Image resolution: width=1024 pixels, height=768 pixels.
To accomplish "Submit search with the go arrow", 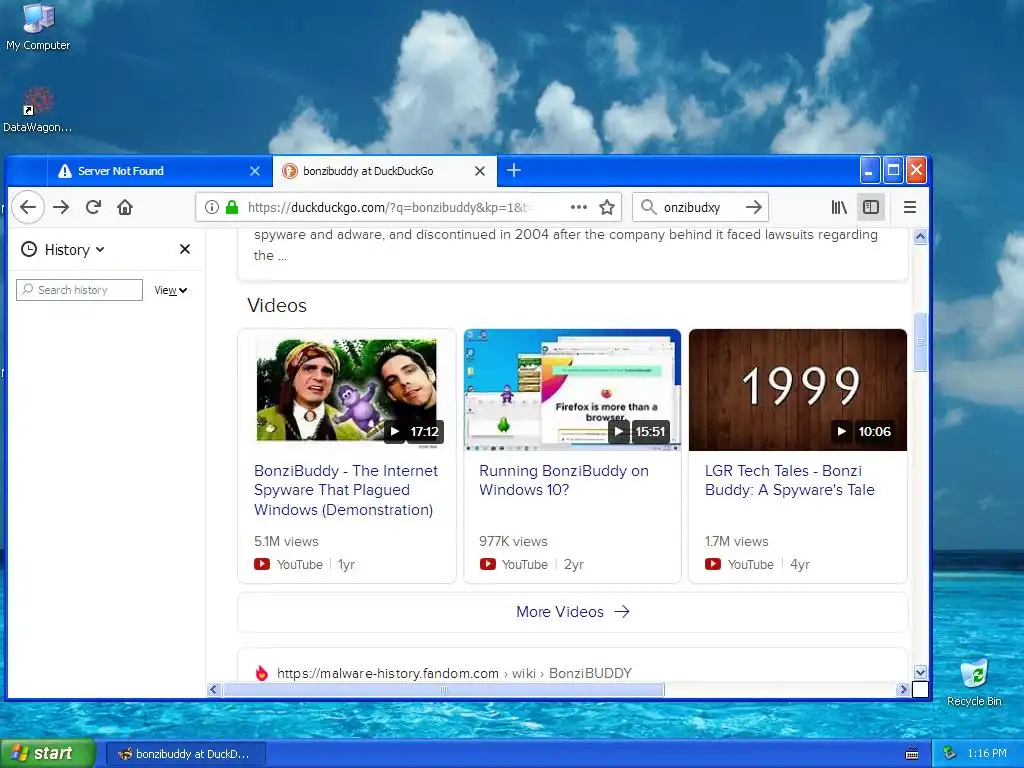I will pyautogui.click(x=754, y=208).
